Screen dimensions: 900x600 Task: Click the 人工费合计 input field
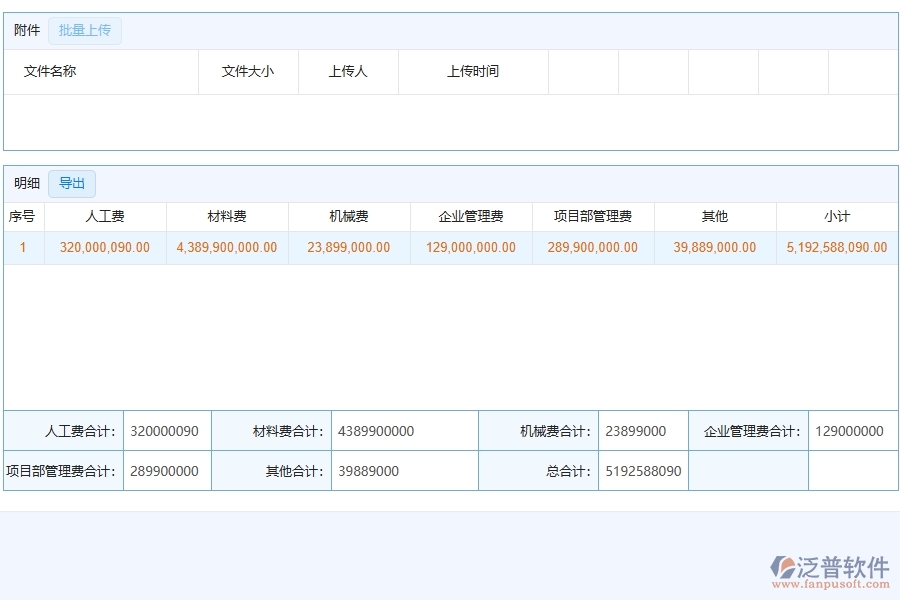click(x=165, y=430)
